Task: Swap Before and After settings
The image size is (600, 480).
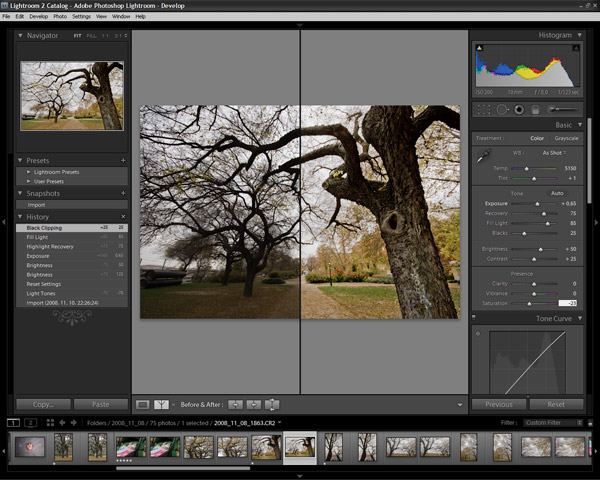Action: pos(272,405)
